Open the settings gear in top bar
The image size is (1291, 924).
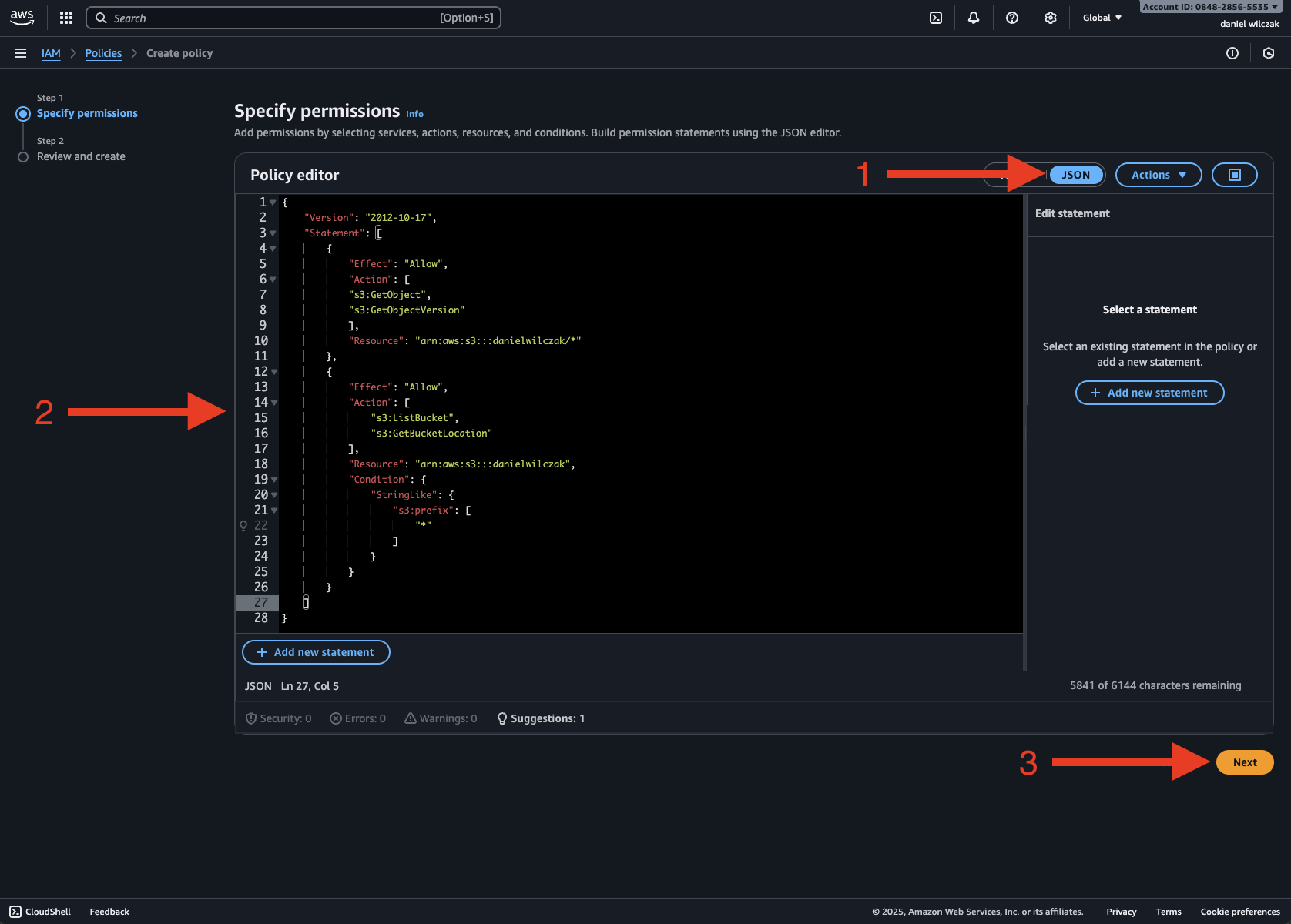pos(1051,18)
